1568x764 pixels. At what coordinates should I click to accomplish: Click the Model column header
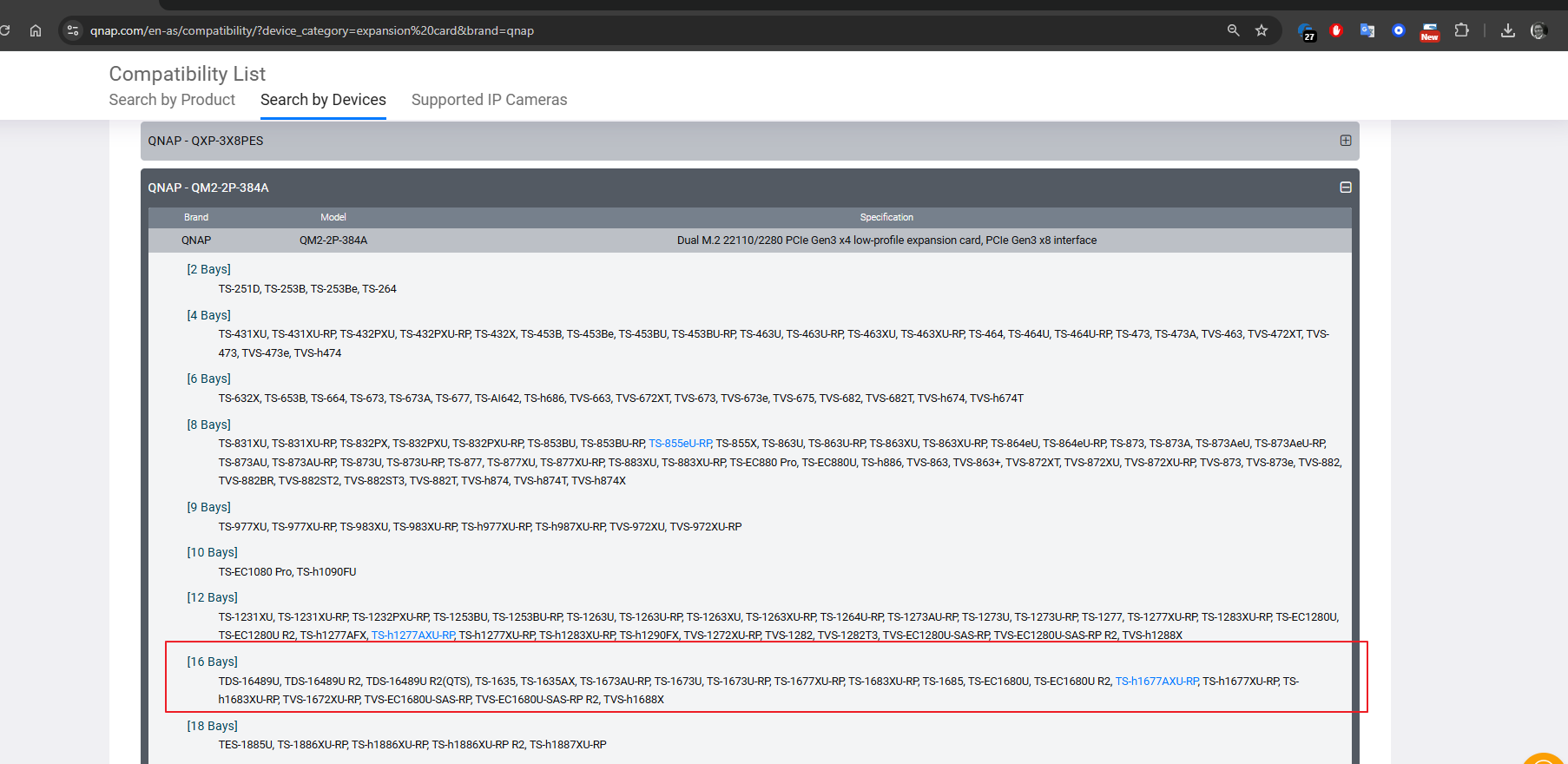[333, 217]
